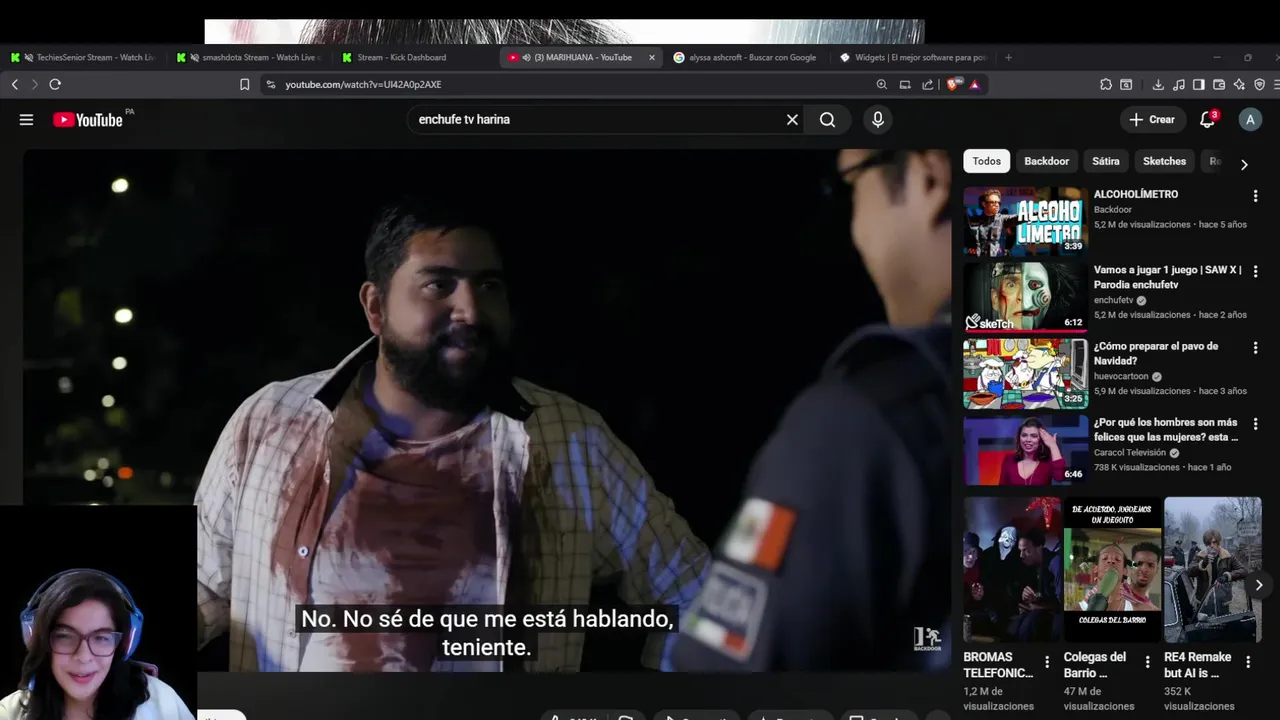Viewport: 1280px width, 720px height.
Task: Open a new browser tab
Action: [1008, 57]
